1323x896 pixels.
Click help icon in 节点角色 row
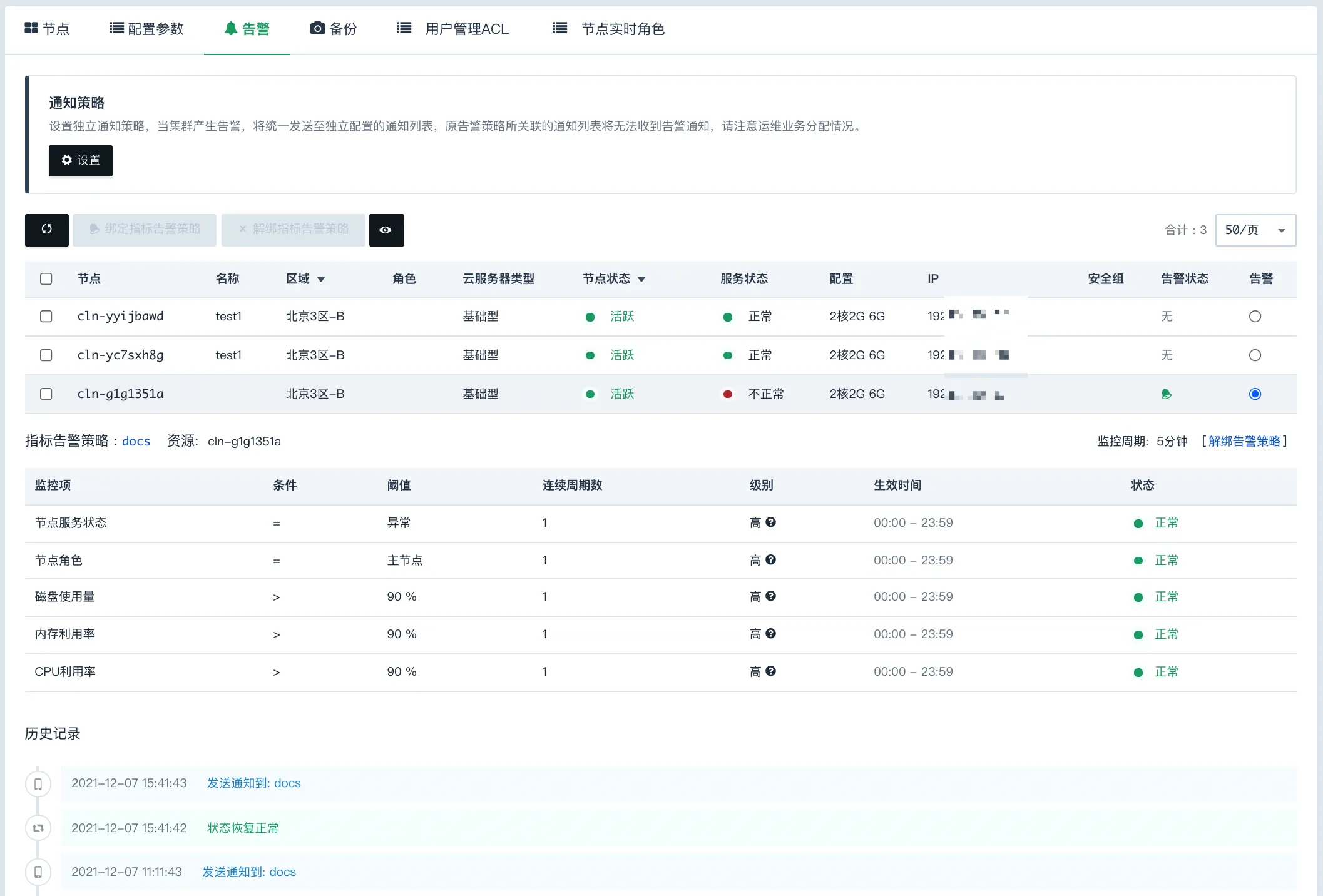click(771, 560)
